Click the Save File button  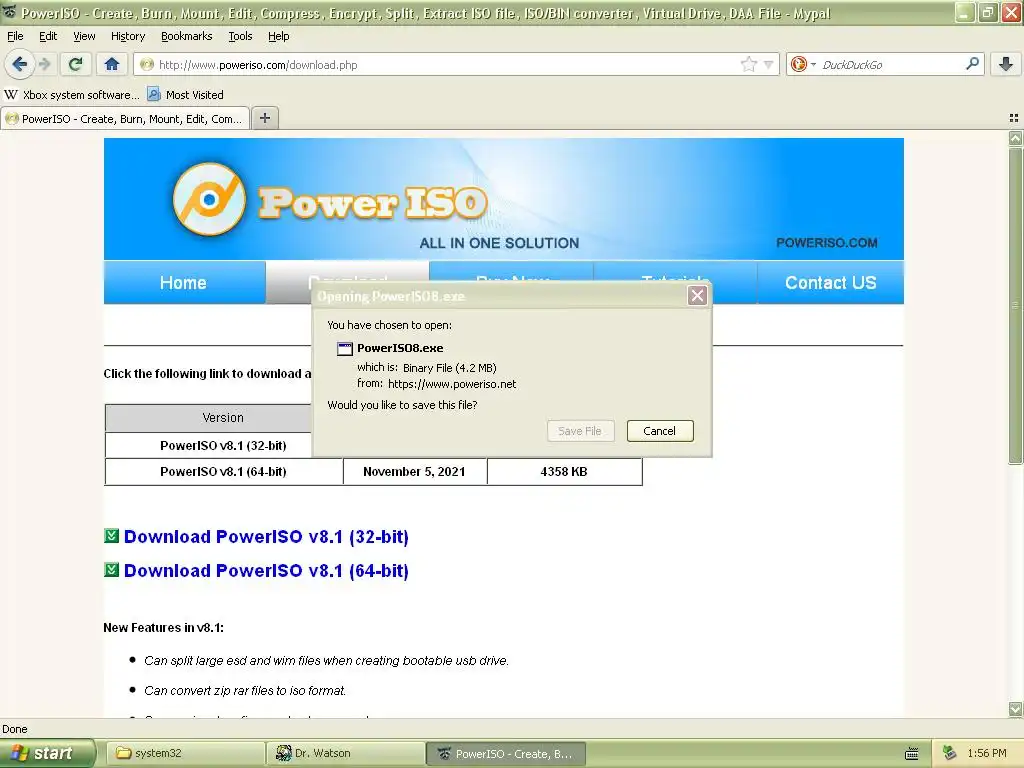[580, 431]
